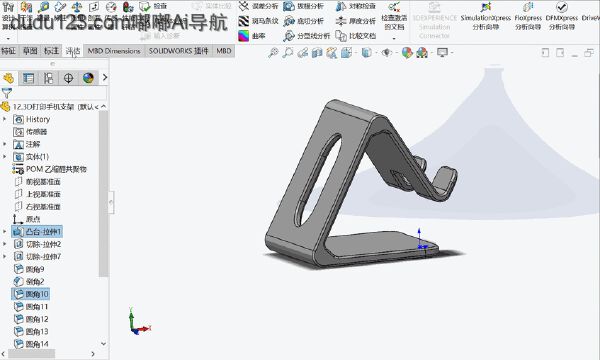
Task: Click the zoom to fit magnifier icon
Action: click(x=273, y=53)
